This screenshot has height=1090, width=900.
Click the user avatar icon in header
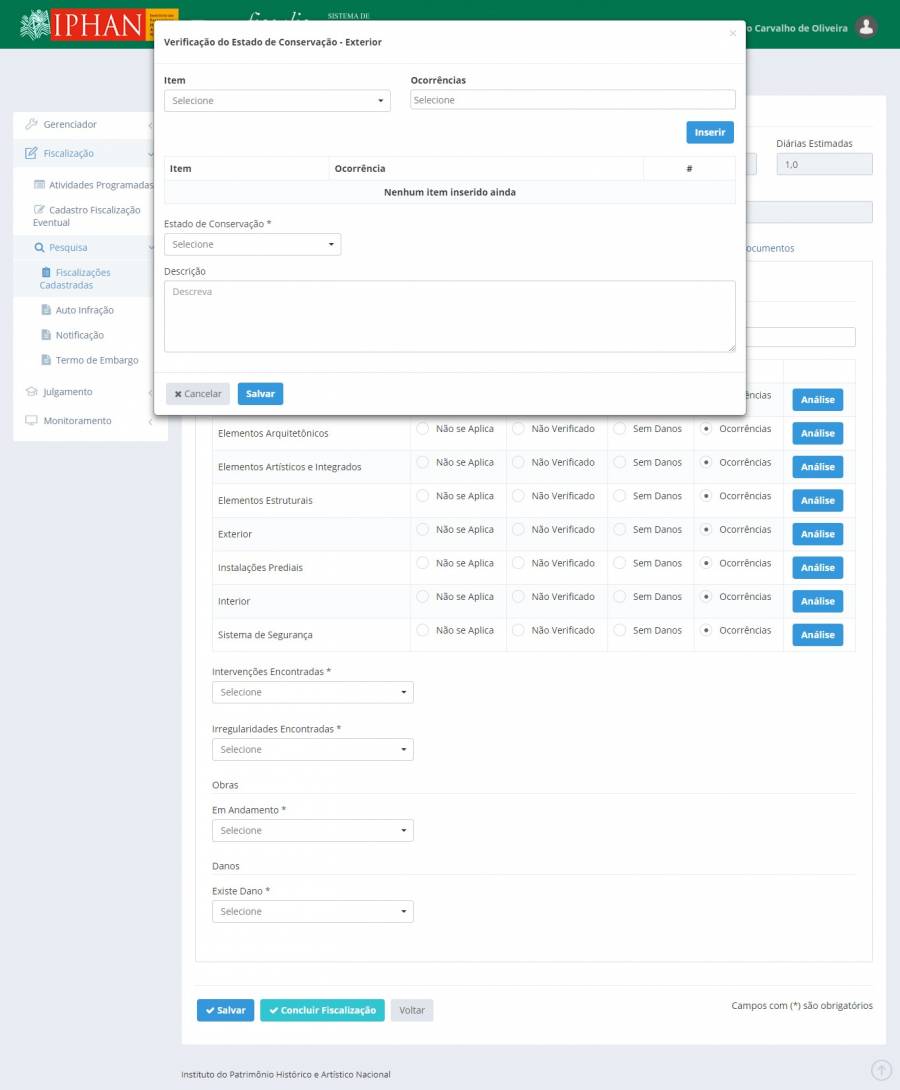tap(866, 28)
